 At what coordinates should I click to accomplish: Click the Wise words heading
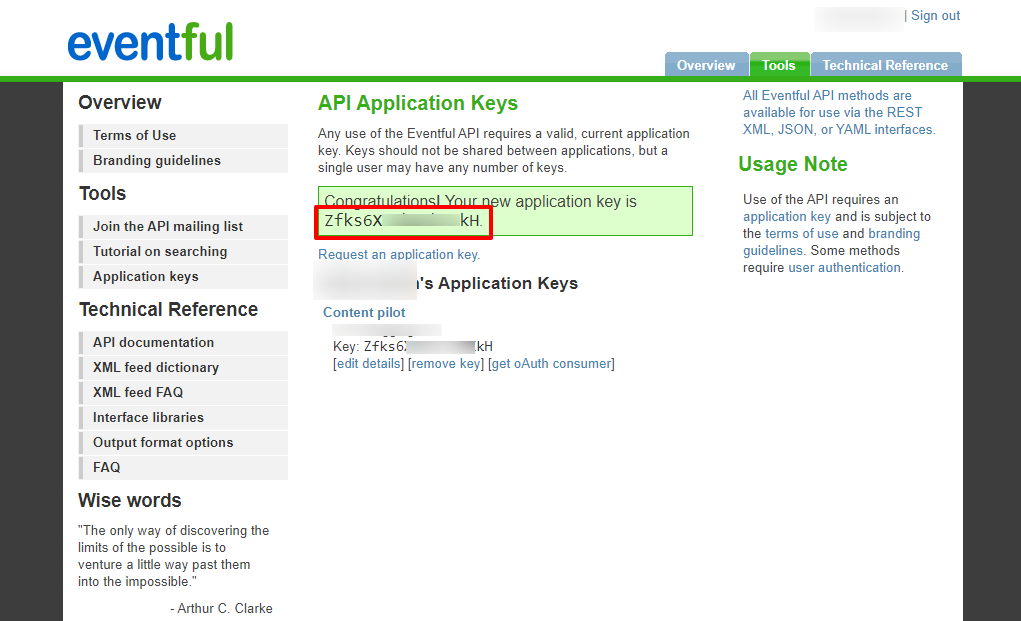[x=130, y=501]
